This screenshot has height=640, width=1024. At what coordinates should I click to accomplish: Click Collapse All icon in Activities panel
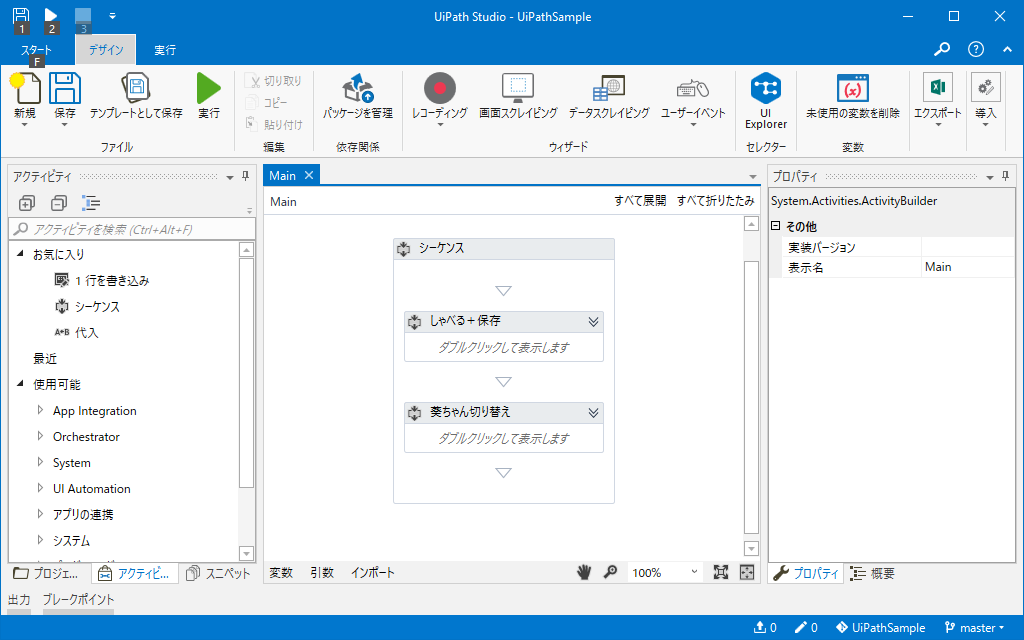point(59,203)
